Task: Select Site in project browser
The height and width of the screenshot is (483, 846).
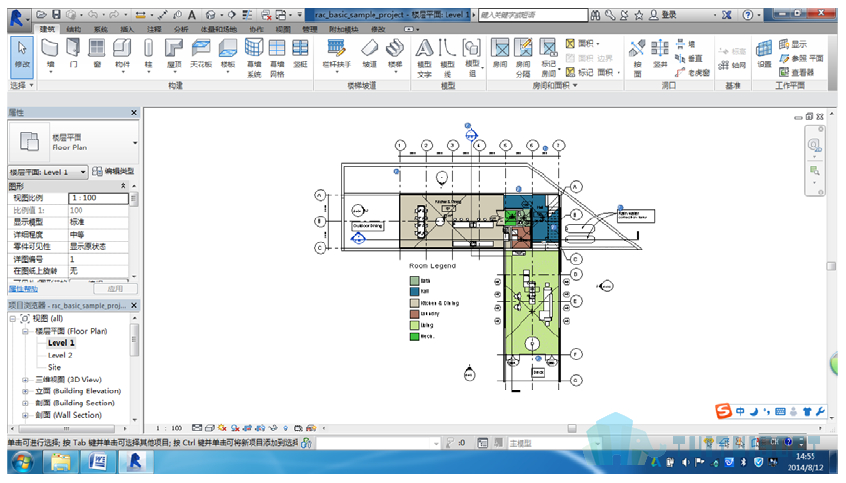Action: 54,367
